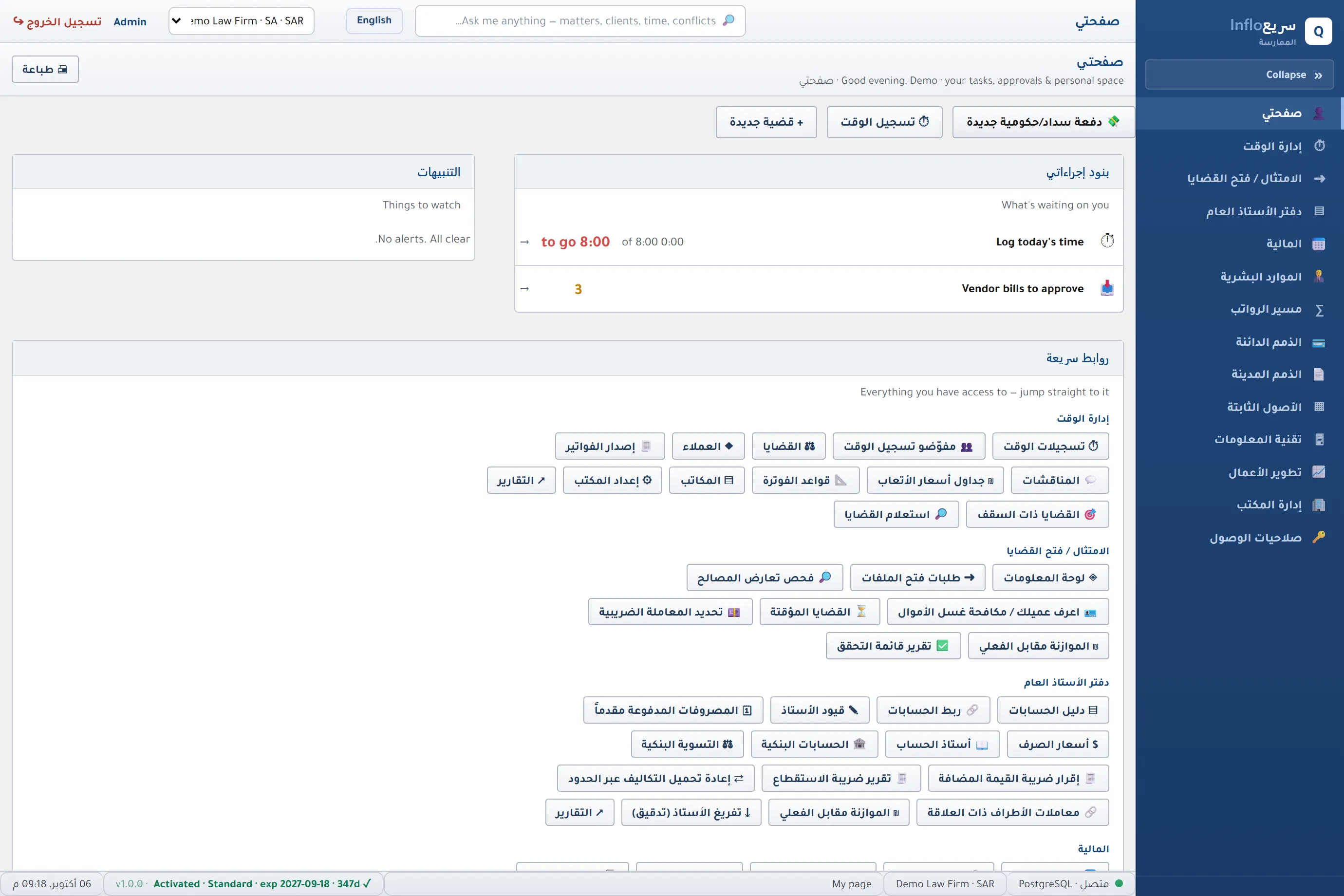Image resolution: width=1344 pixels, height=896 pixels.
Task: Click the تسجيل الوقت quick action button
Action: 884,122
